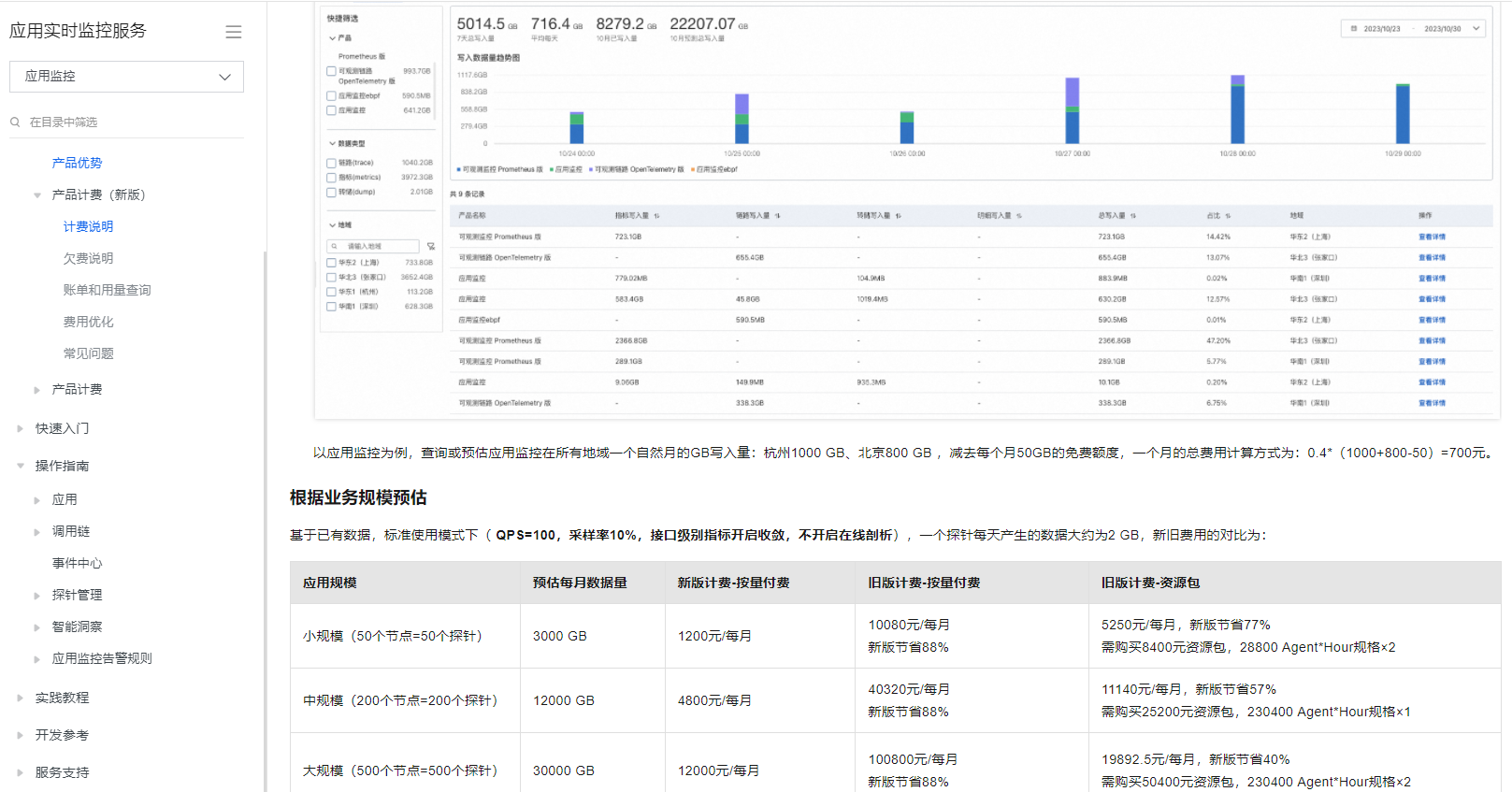
Task: Click the filter funnel icon beside 请输入地域
Action: pyautogui.click(x=431, y=246)
